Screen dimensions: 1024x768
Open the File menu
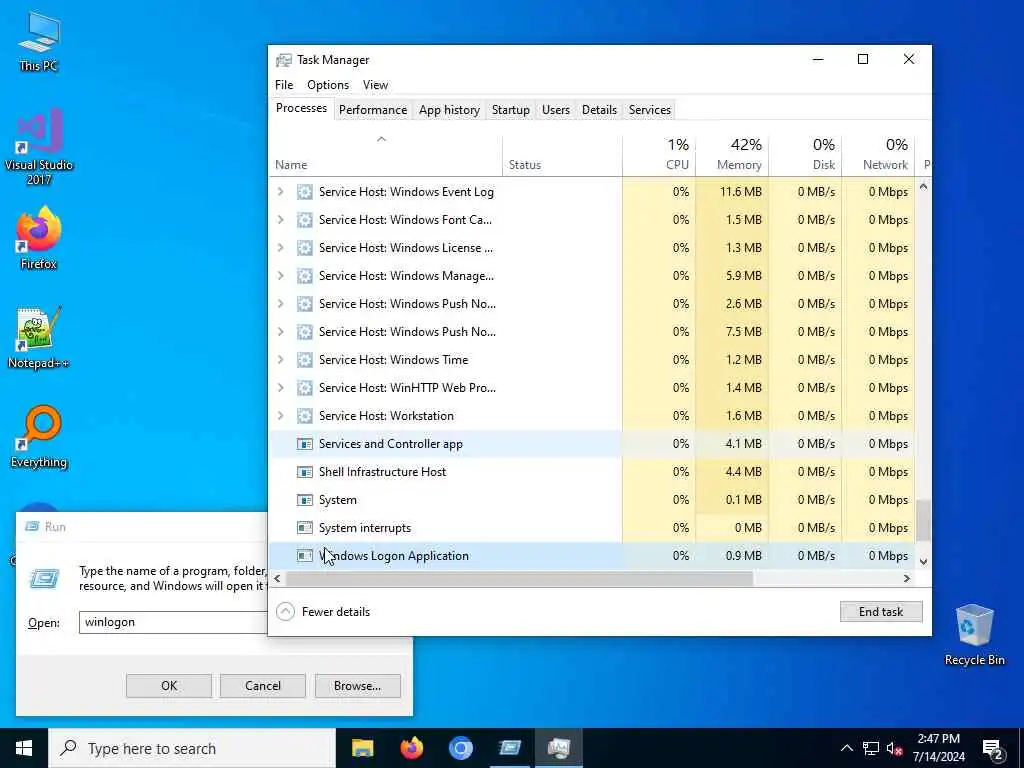[284, 85]
